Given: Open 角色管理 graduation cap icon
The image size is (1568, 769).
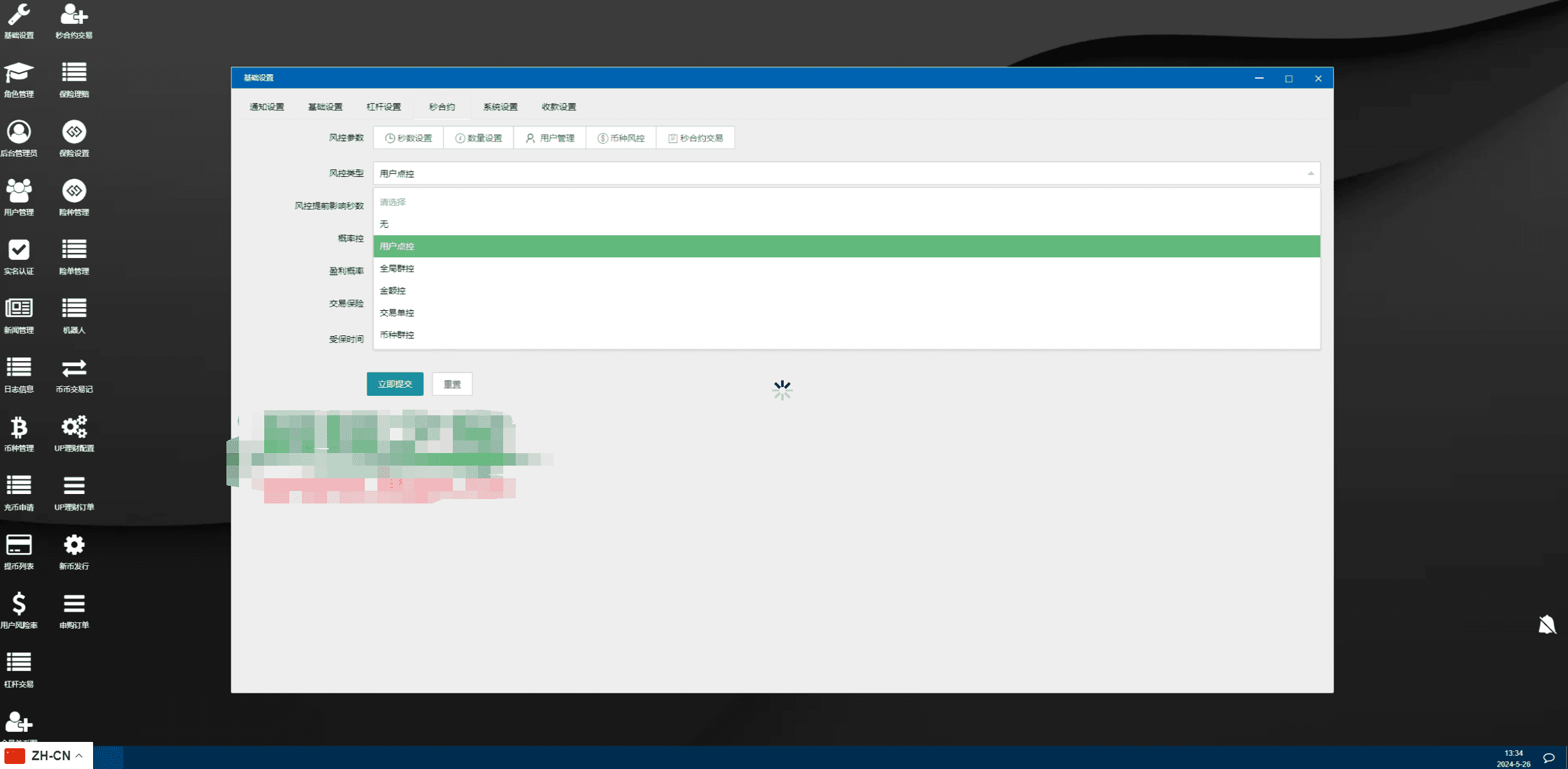Looking at the screenshot, I should coord(19,73).
